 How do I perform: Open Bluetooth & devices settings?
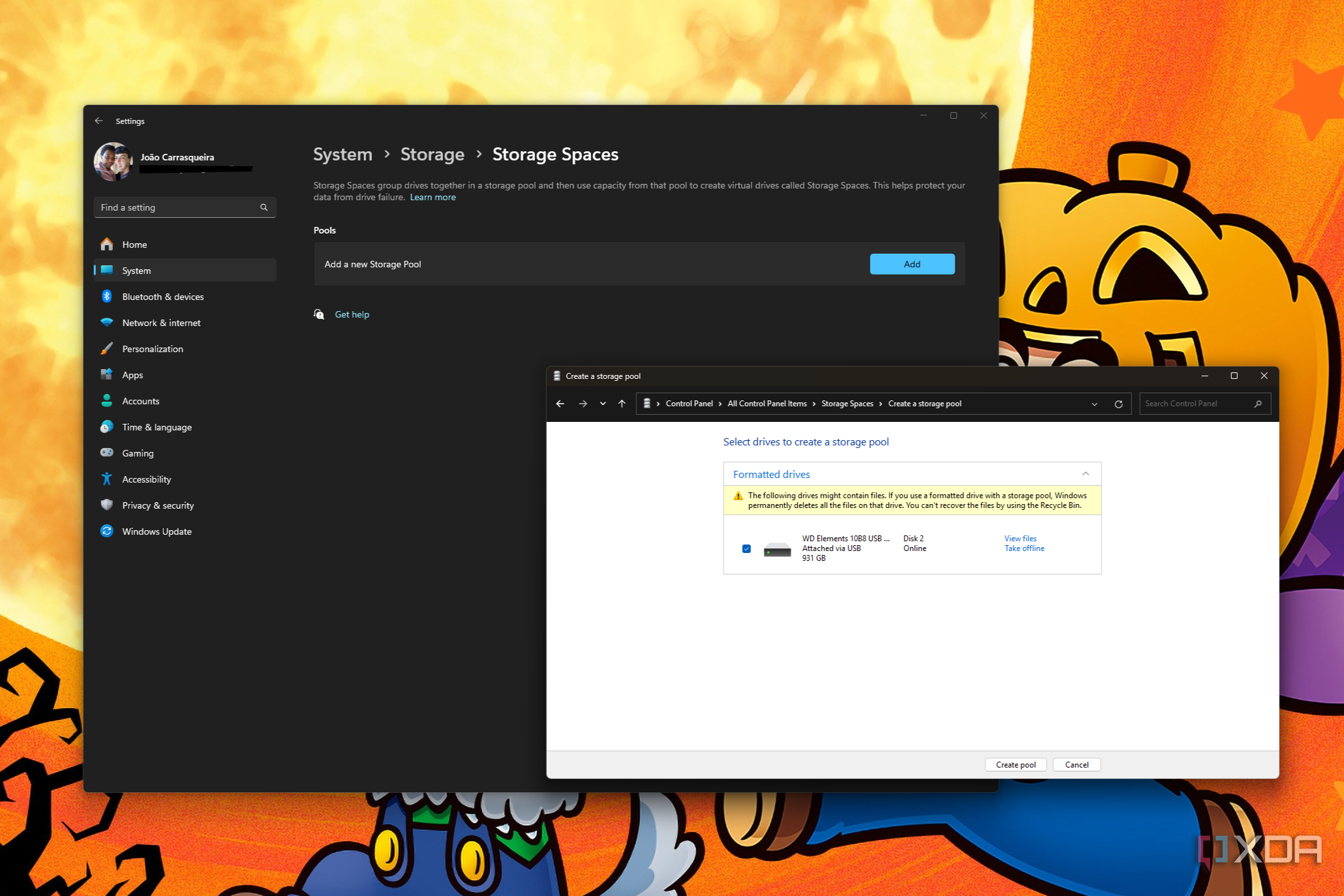(162, 297)
